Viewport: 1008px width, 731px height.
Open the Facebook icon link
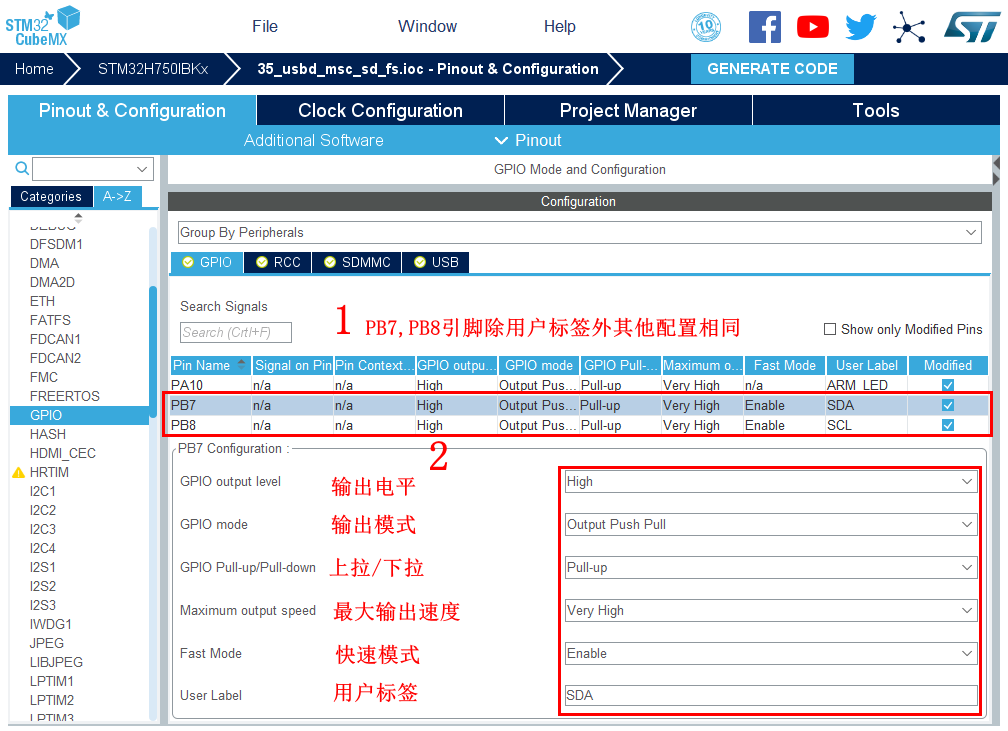click(x=764, y=27)
